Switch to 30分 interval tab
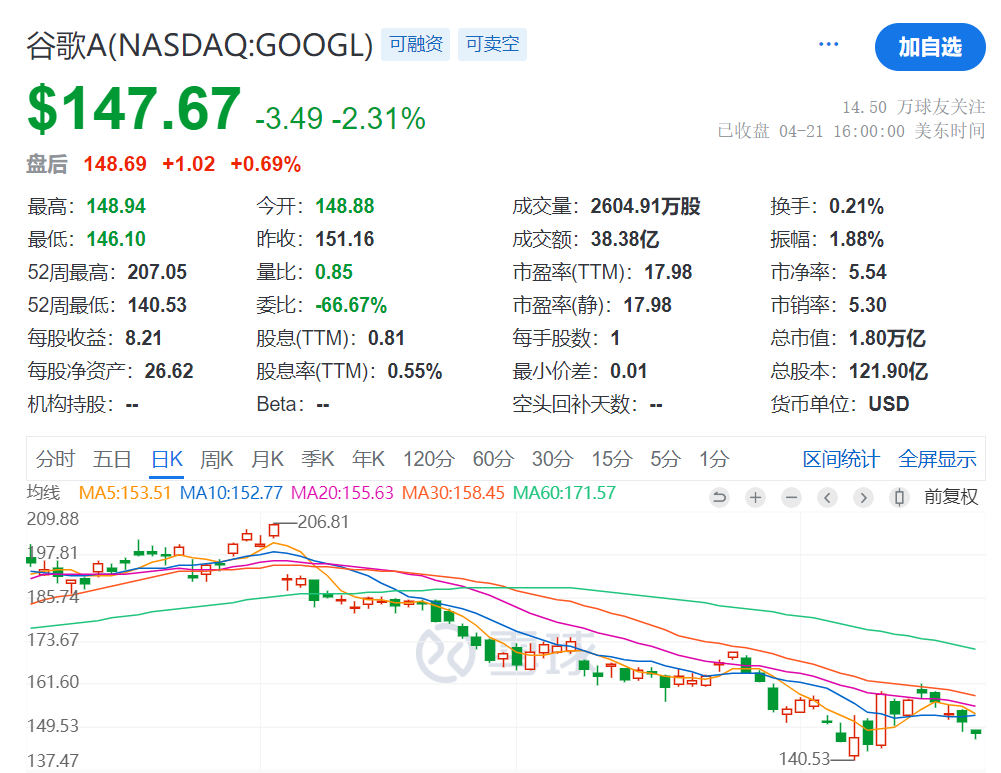The image size is (1001, 773). [x=552, y=459]
